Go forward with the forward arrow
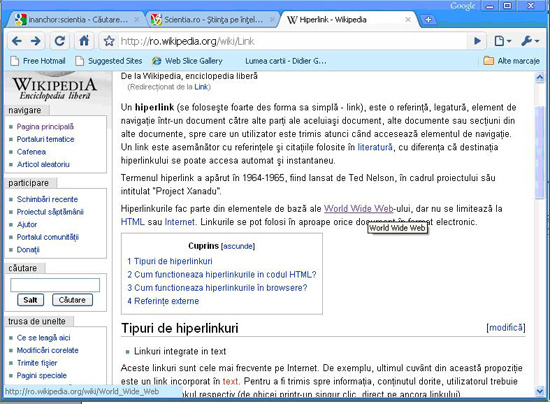 [35, 41]
